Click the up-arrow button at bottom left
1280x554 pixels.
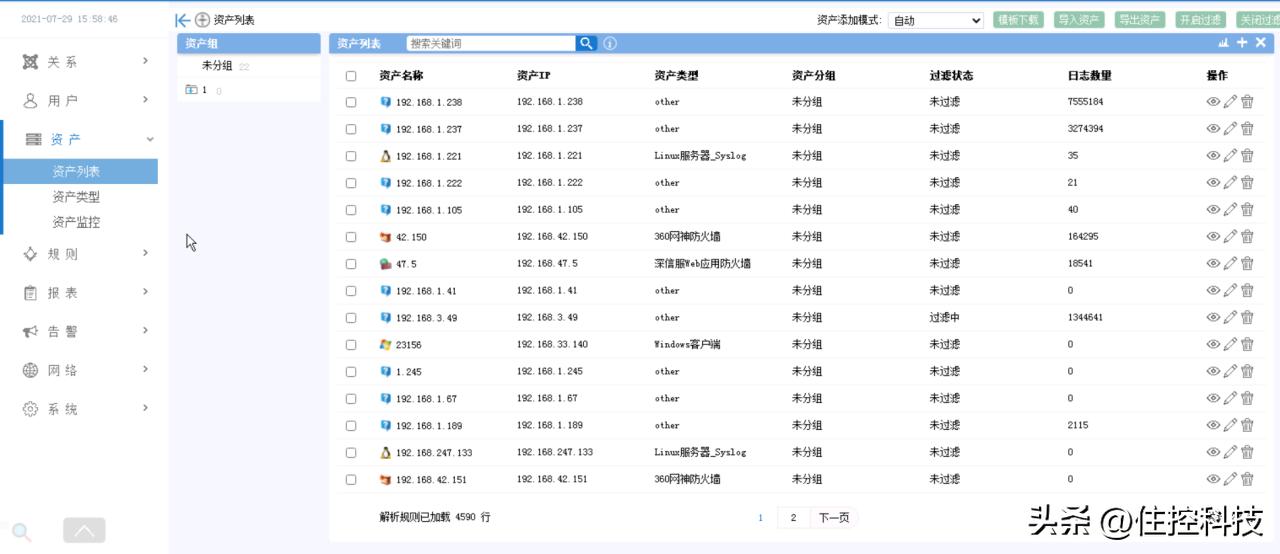(84, 530)
